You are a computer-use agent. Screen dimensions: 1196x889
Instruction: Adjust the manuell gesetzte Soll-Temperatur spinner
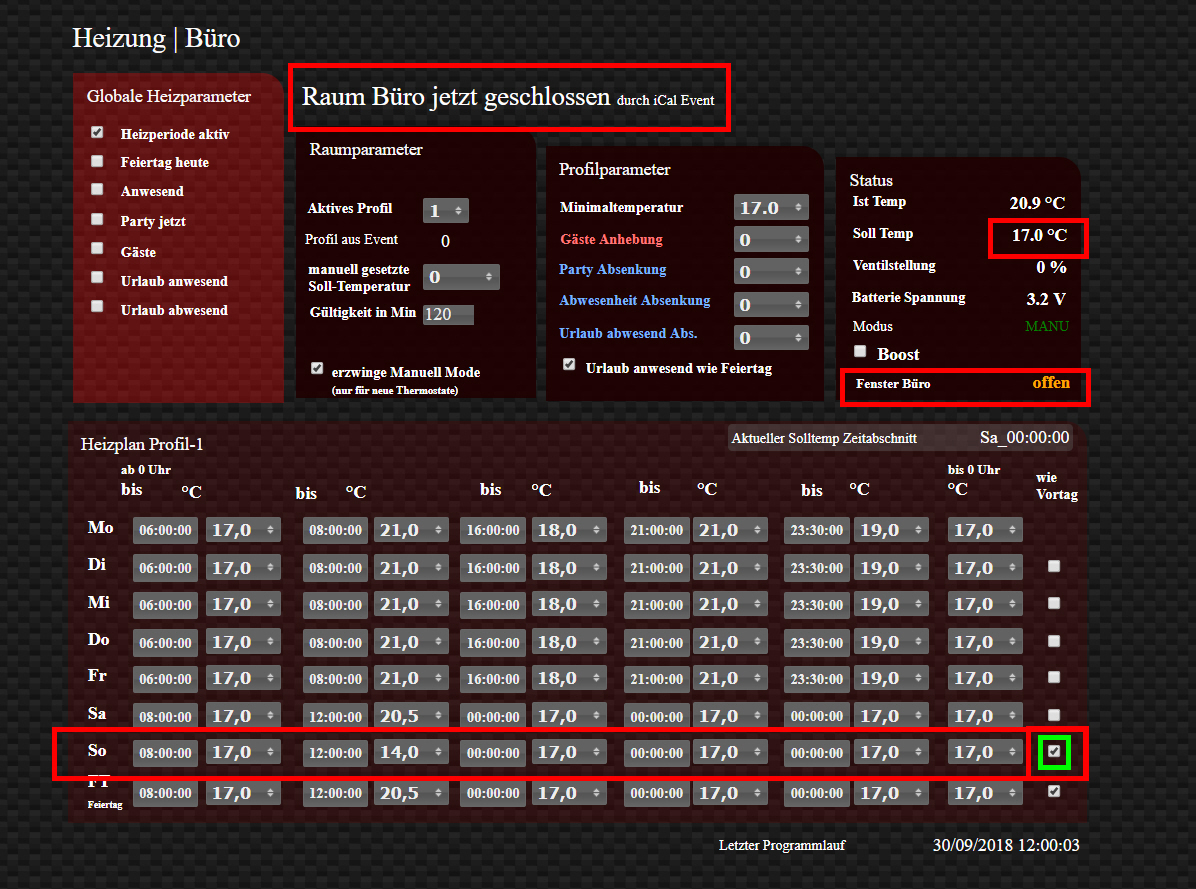point(461,277)
